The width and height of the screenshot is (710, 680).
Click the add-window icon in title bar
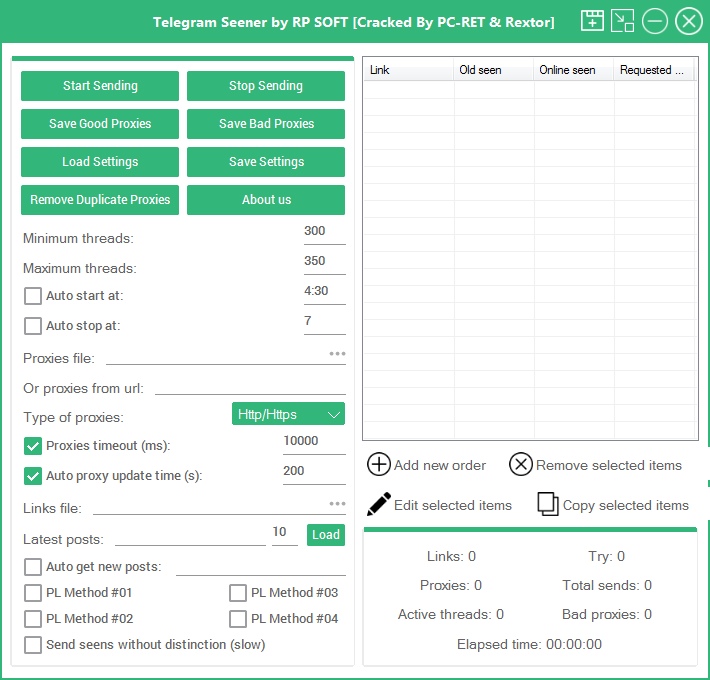[x=592, y=21]
